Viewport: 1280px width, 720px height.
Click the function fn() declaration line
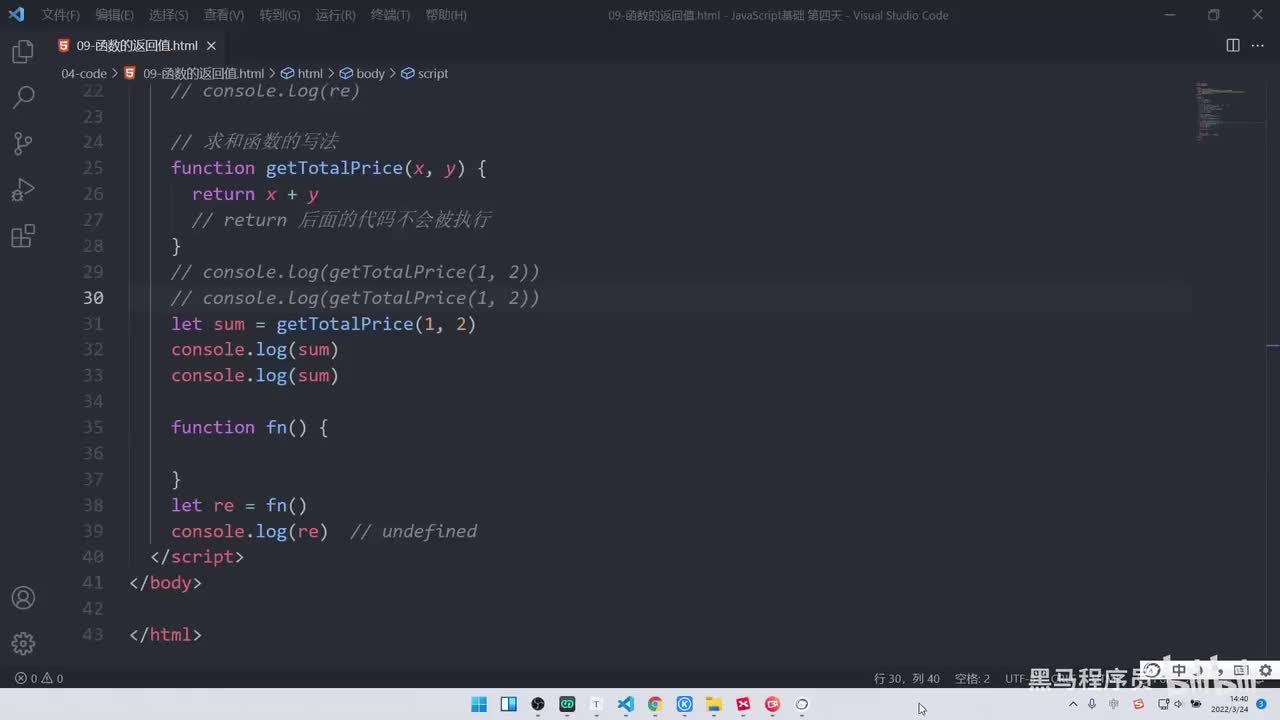249,427
